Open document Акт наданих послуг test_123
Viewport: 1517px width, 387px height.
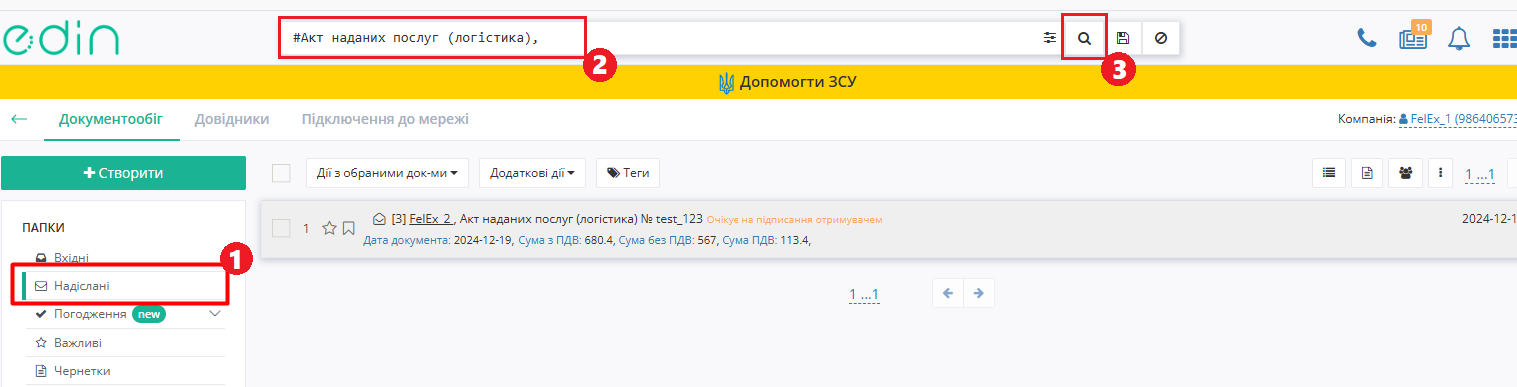[581, 219]
